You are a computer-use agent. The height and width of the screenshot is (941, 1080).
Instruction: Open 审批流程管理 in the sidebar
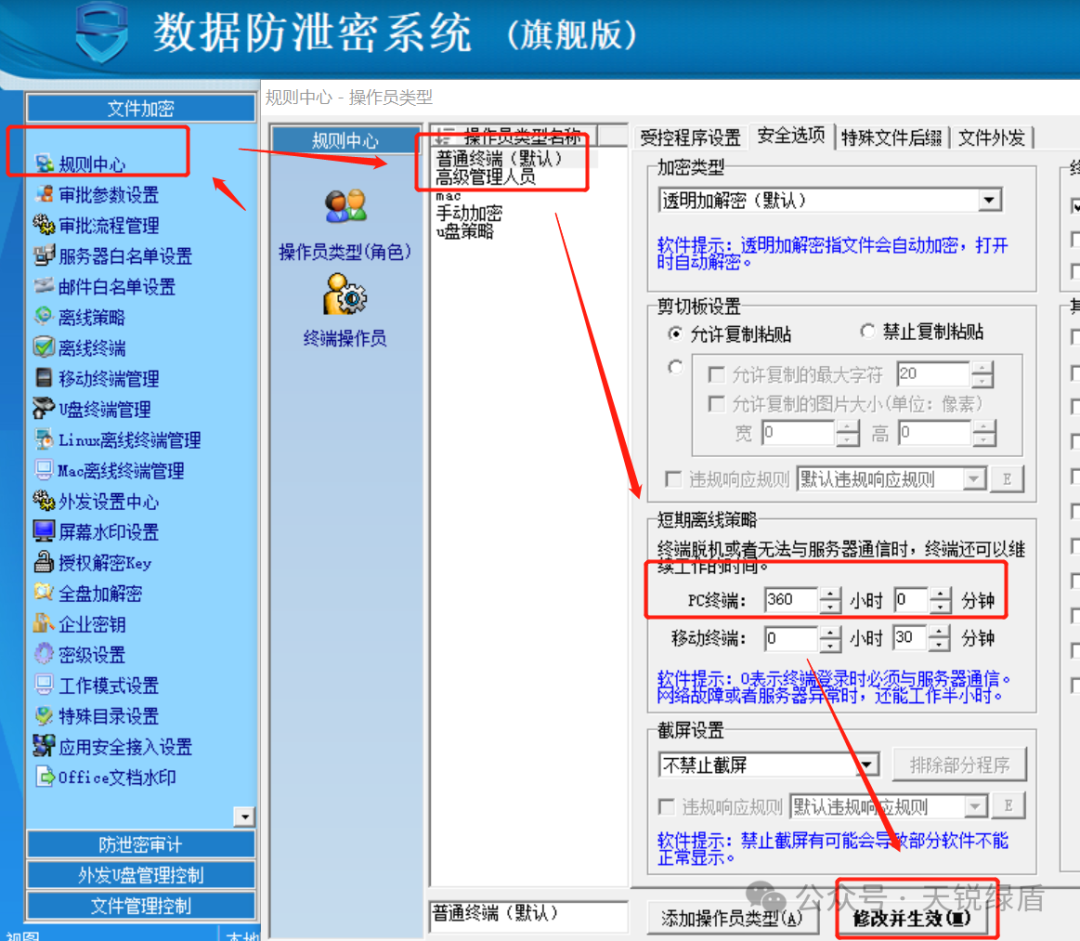[96, 225]
